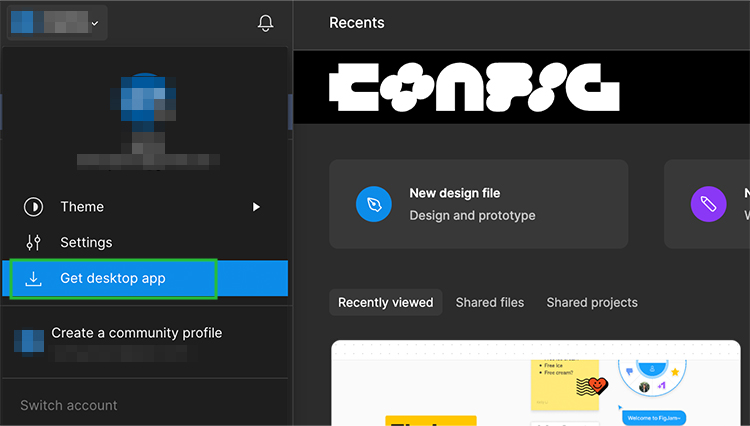Open the FigJam file thumbnail
750x426 pixels.
[536, 383]
